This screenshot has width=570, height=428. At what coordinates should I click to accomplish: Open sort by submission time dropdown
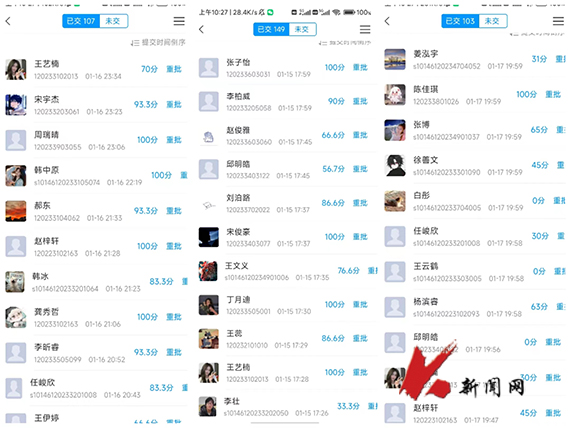[x=158, y=43]
